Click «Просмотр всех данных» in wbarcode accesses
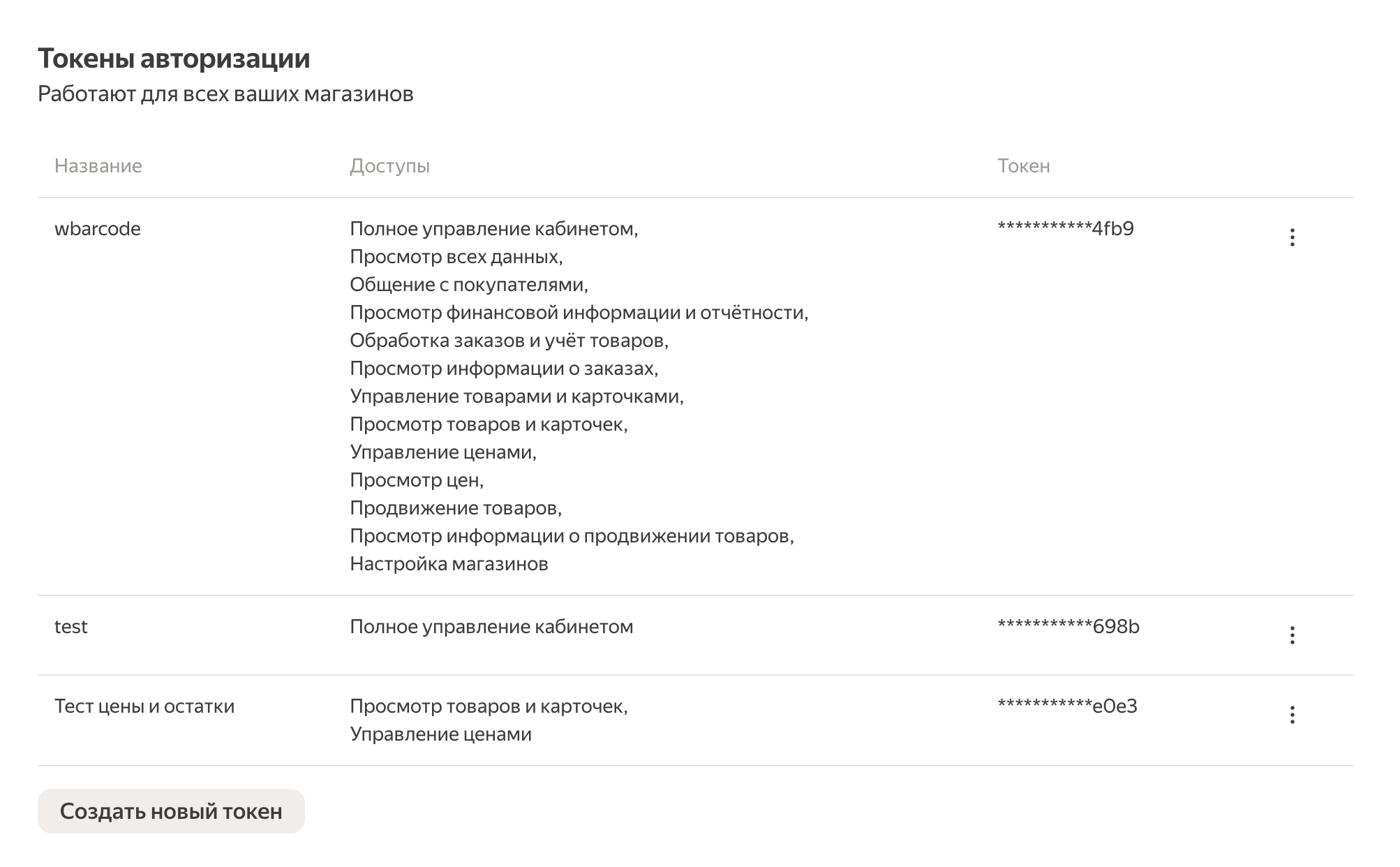The image size is (1400, 867). tap(455, 255)
